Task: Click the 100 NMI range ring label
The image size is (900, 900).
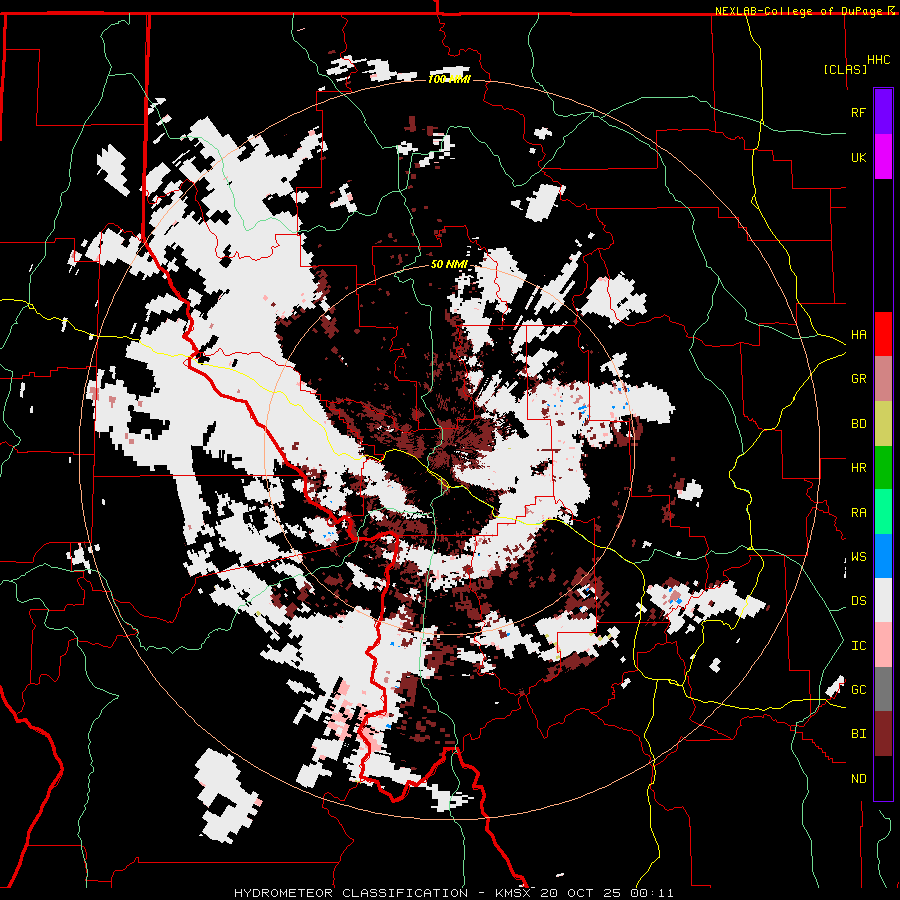Action: [449, 79]
